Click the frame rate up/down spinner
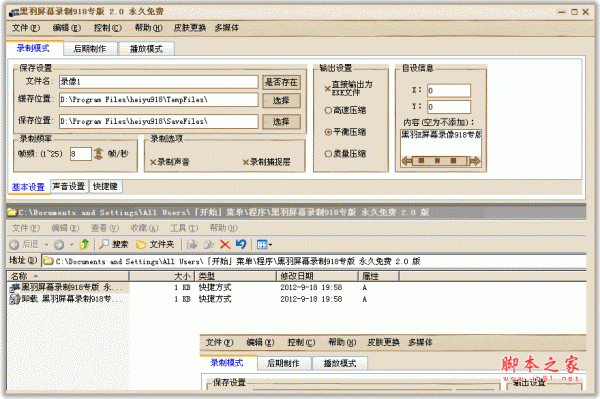600x399 pixels. tap(99, 154)
